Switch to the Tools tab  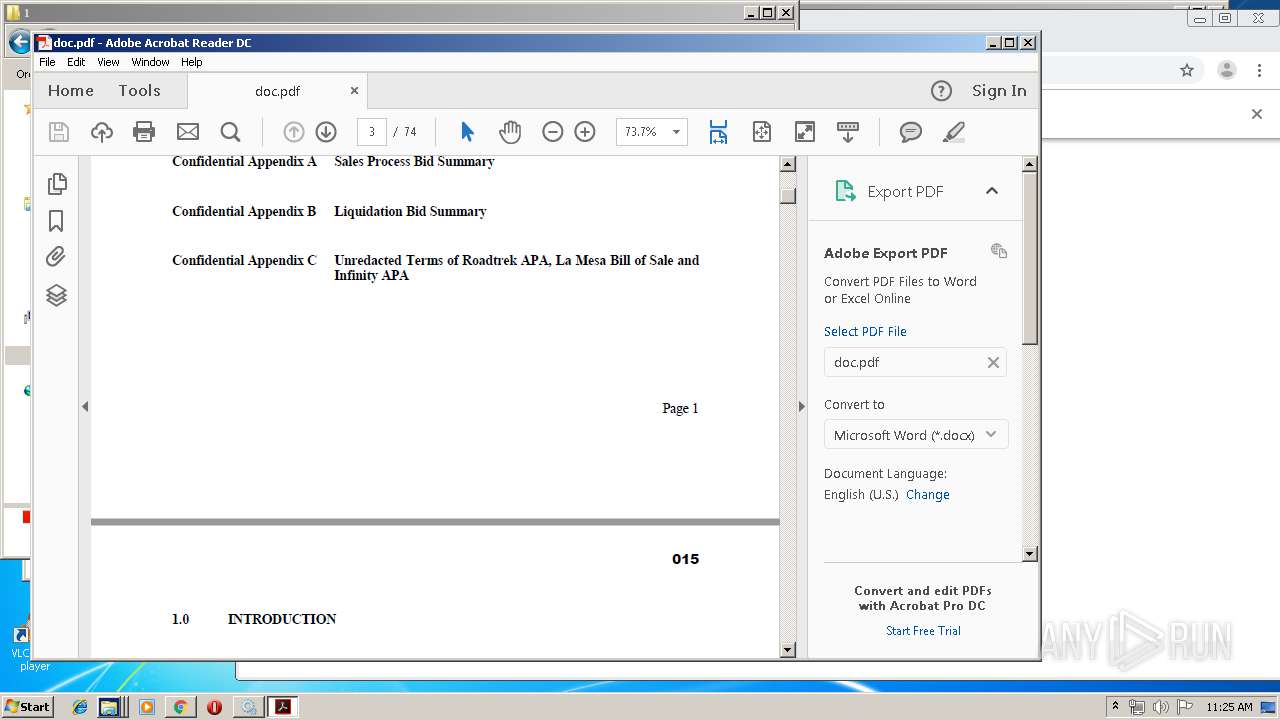pyautogui.click(x=139, y=91)
